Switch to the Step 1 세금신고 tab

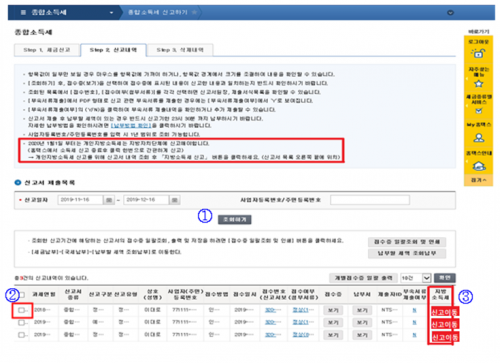(x=47, y=50)
